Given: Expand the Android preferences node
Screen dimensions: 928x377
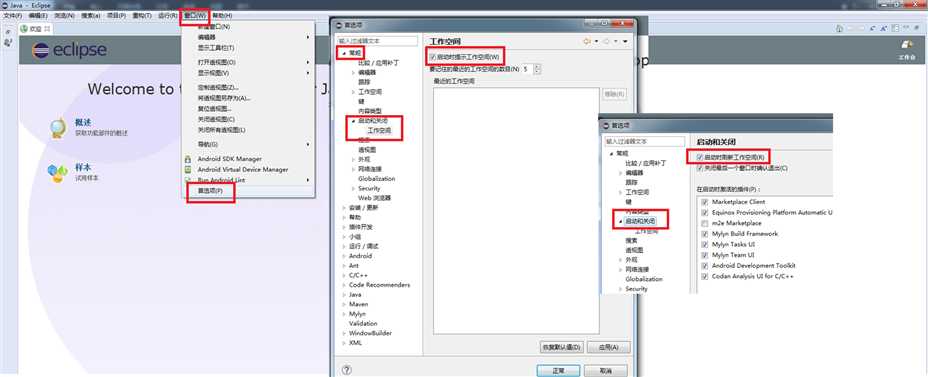Looking at the screenshot, I should 344,256.
